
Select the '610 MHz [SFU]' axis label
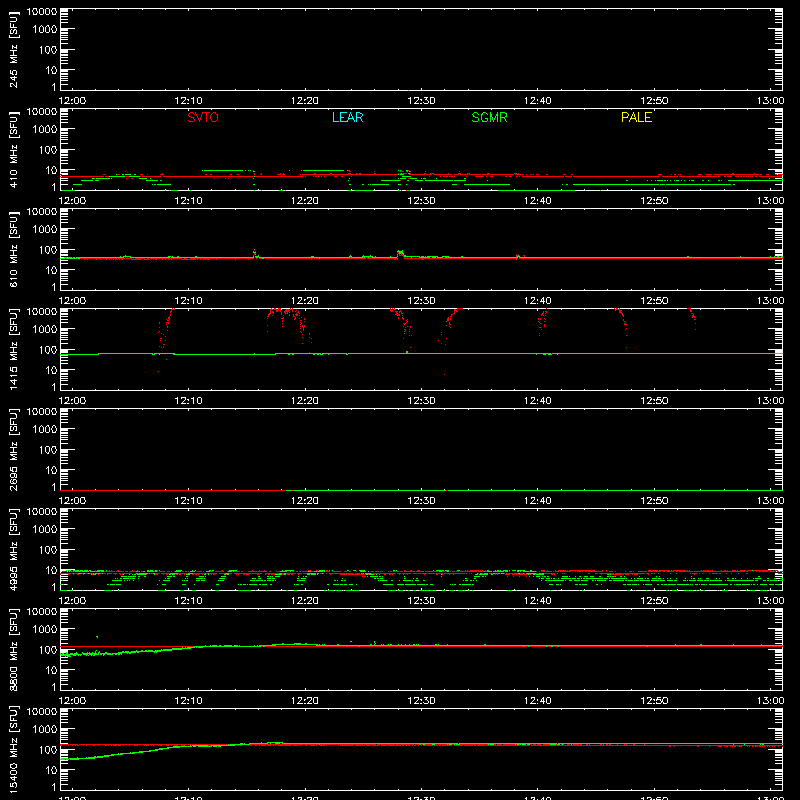[13, 249]
